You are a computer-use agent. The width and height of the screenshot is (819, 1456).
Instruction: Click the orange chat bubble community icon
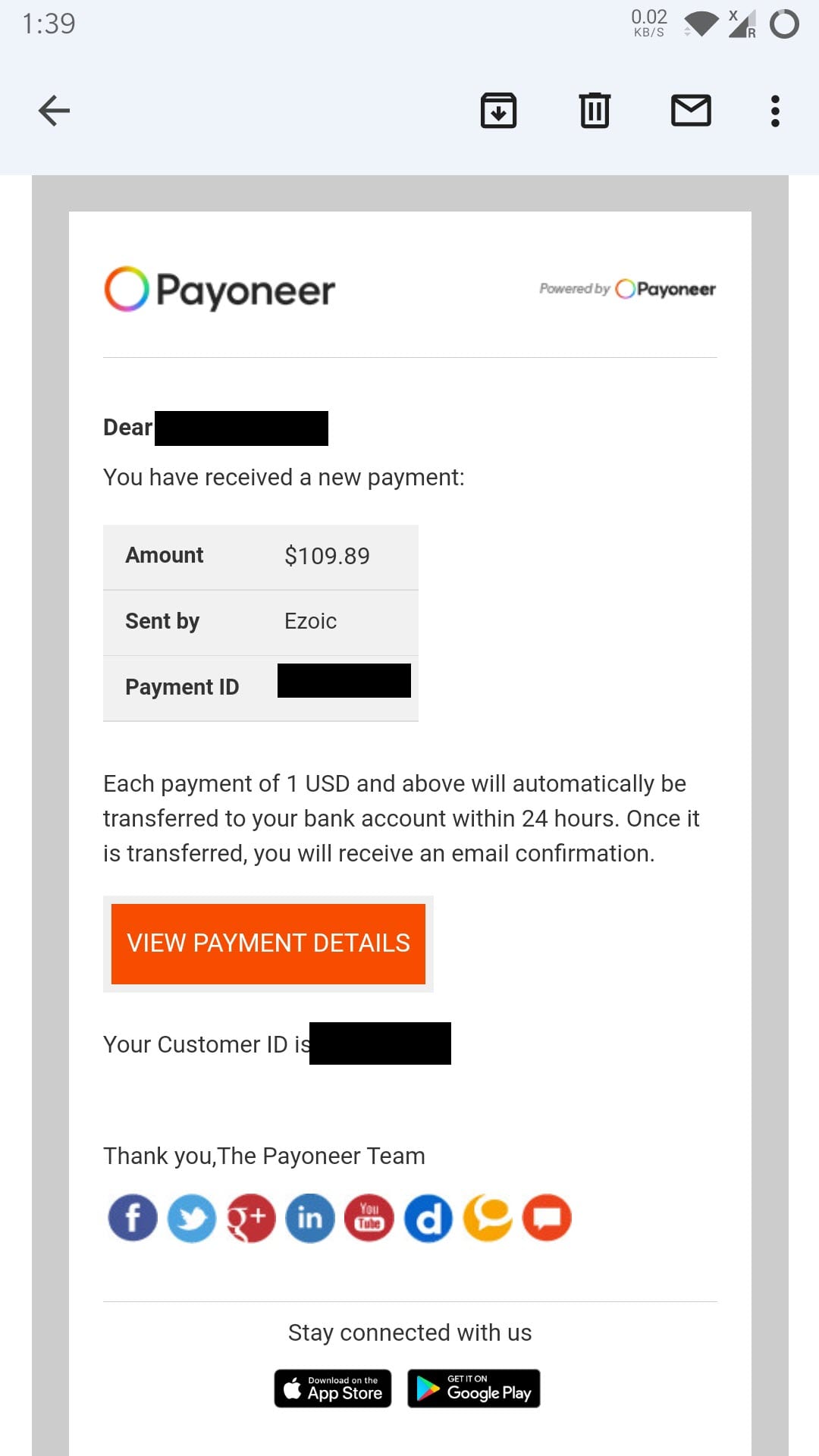[x=488, y=1218]
